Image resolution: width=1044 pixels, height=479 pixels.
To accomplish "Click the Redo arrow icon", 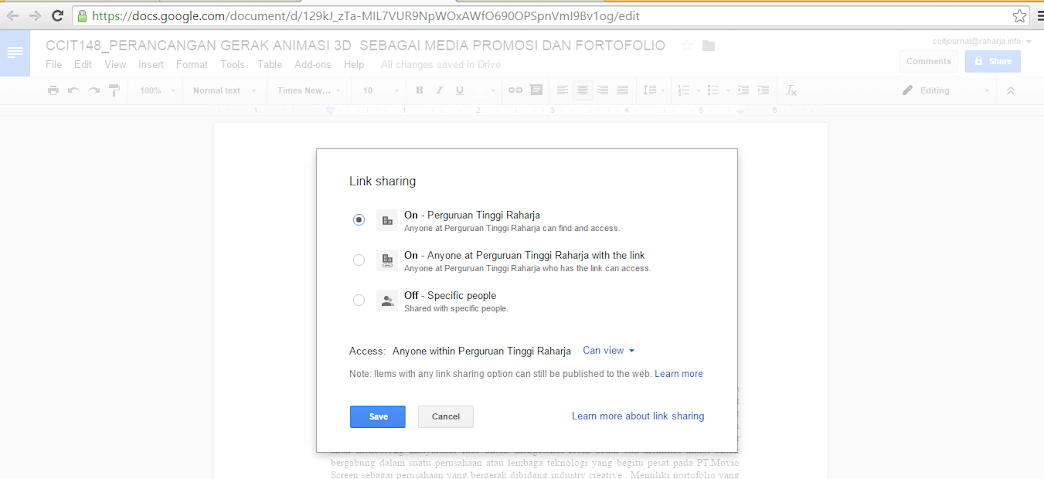I will (x=94, y=91).
